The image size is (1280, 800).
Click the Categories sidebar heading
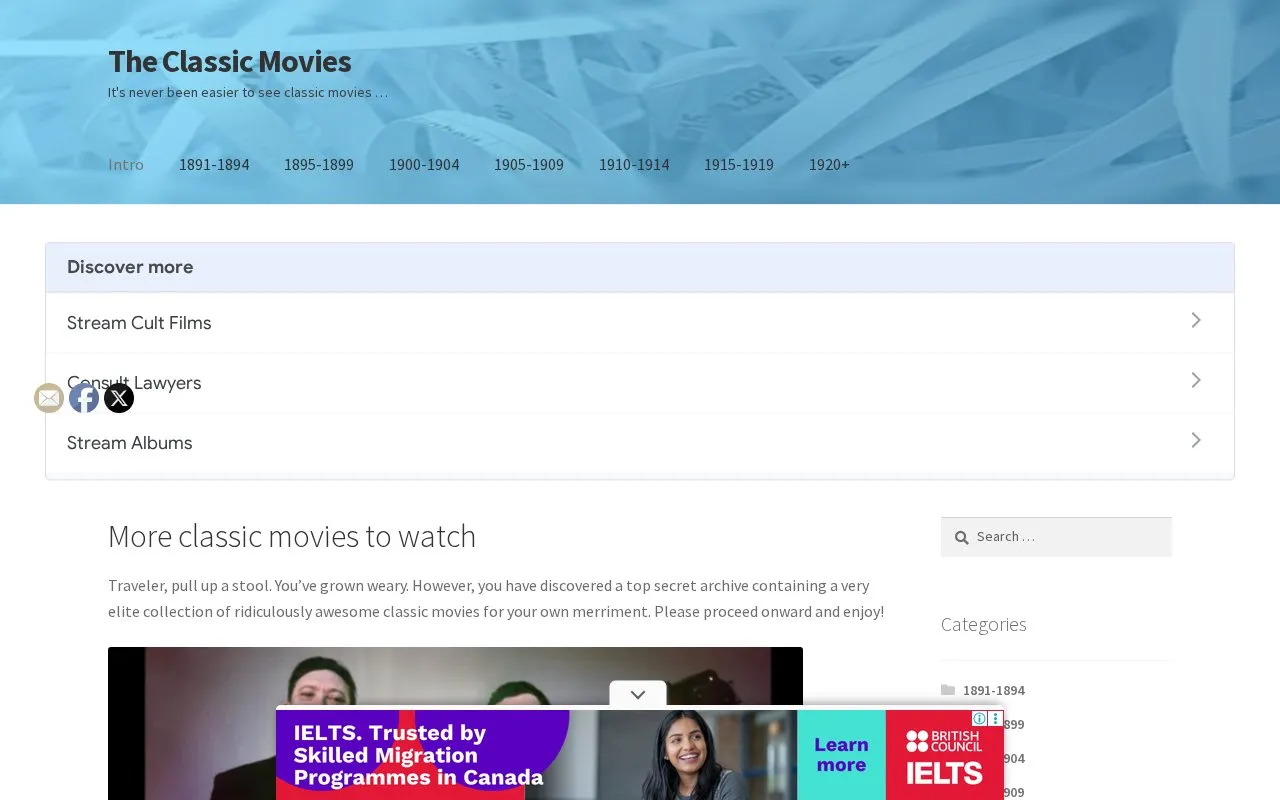pos(984,624)
